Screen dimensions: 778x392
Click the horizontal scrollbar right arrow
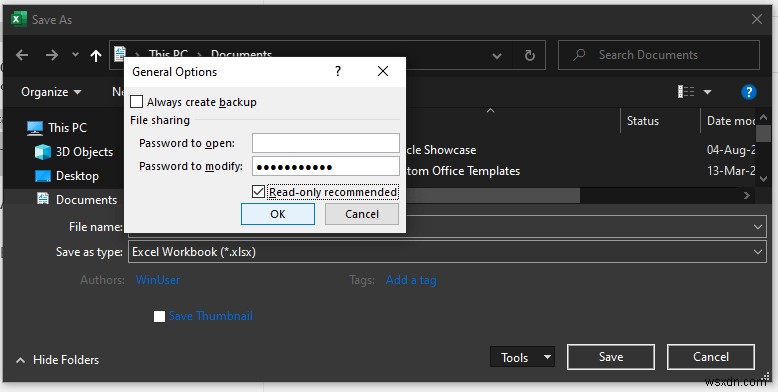pyautogui.click(x=747, y=196)
